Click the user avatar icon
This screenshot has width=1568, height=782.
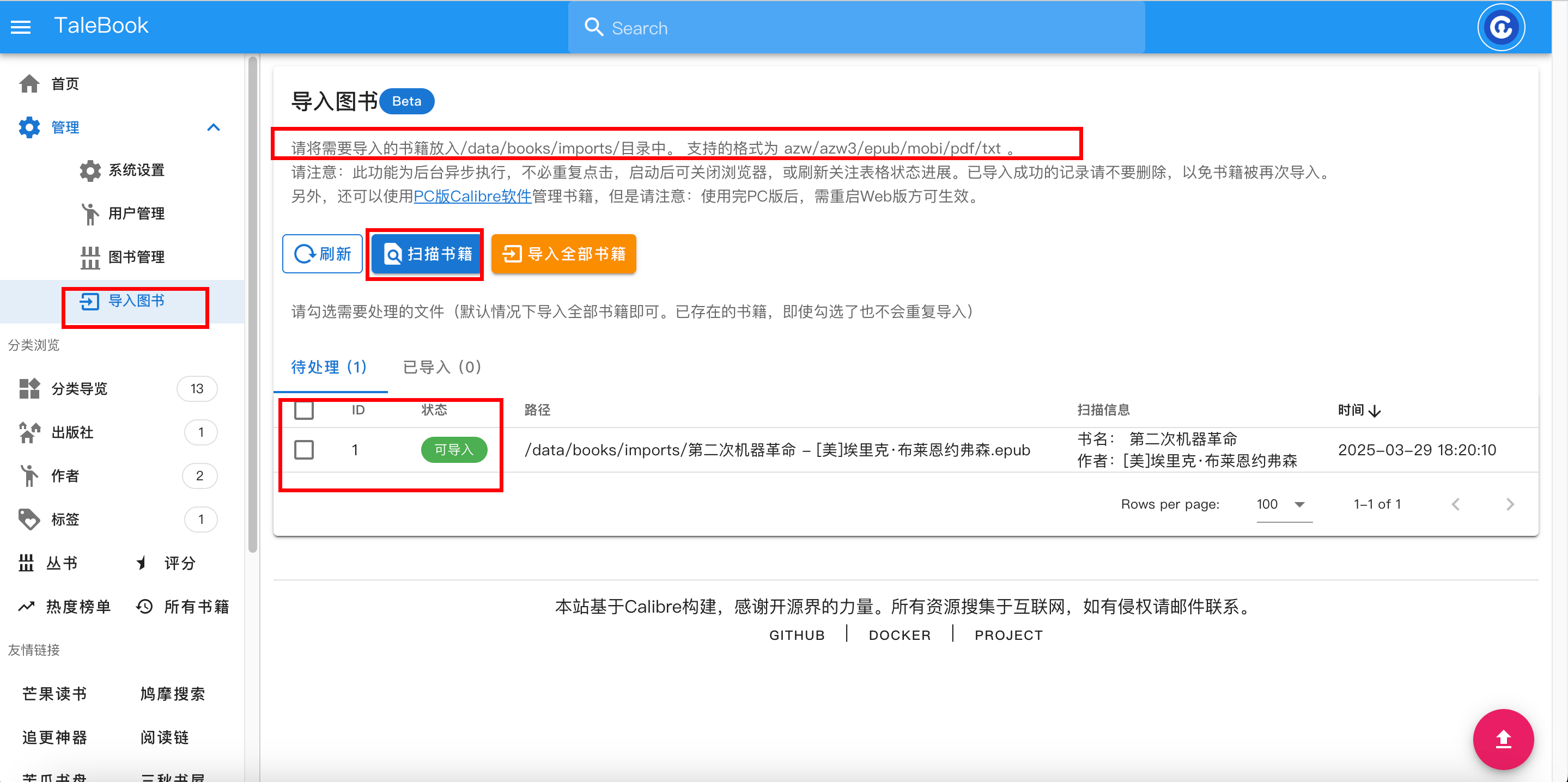point(1500,27)
